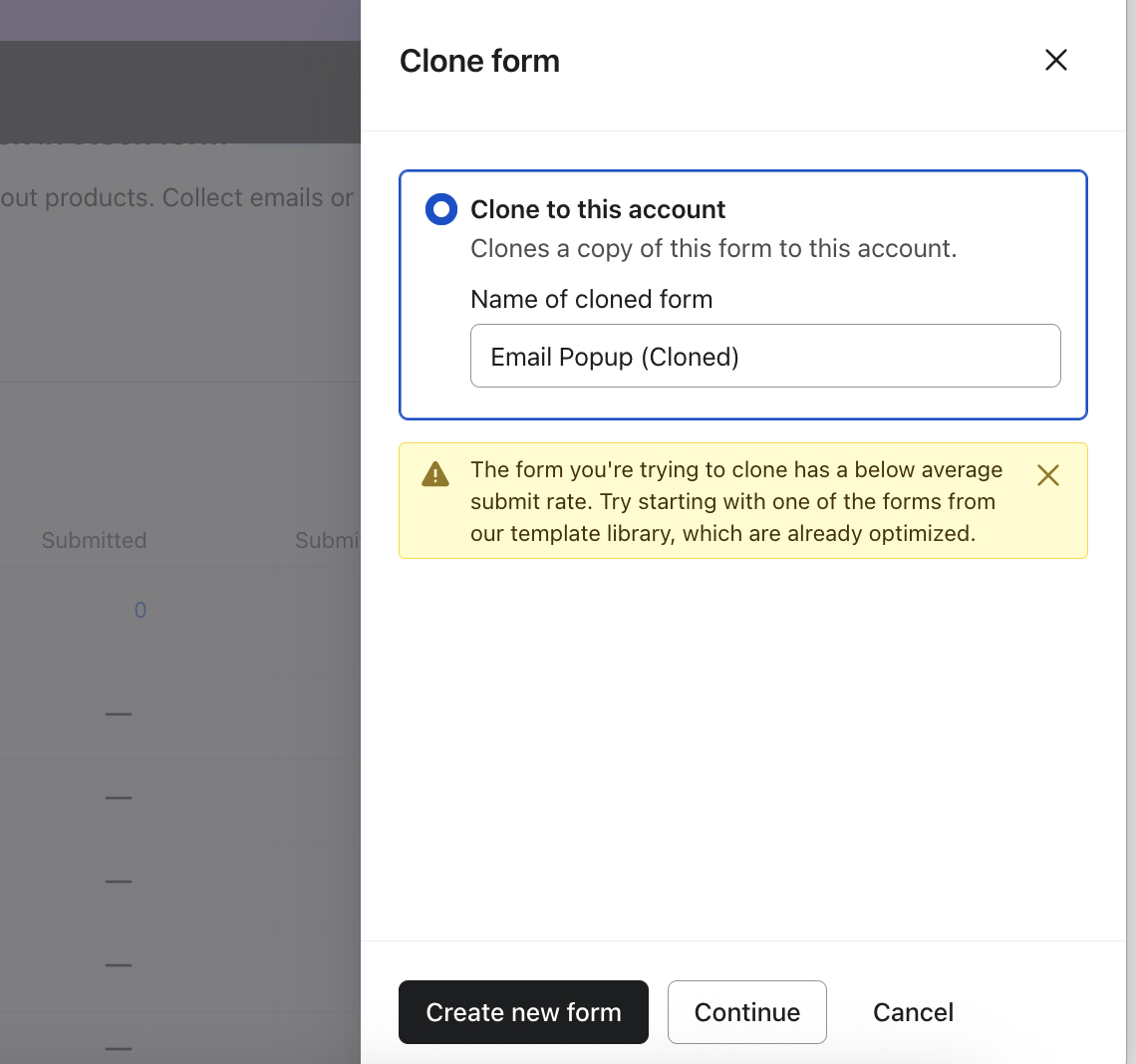Close the Clone form panel
This screenshot has width=1136, height=1064.
click(1055, 60)
